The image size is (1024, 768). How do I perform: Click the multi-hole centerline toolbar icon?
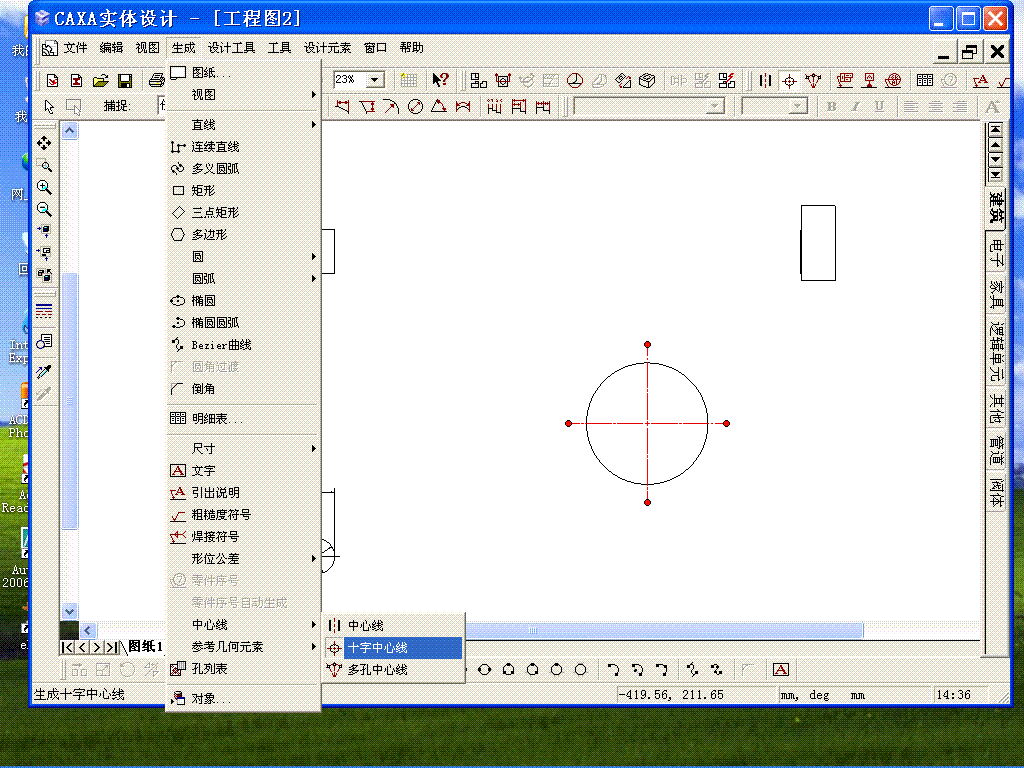813,80
